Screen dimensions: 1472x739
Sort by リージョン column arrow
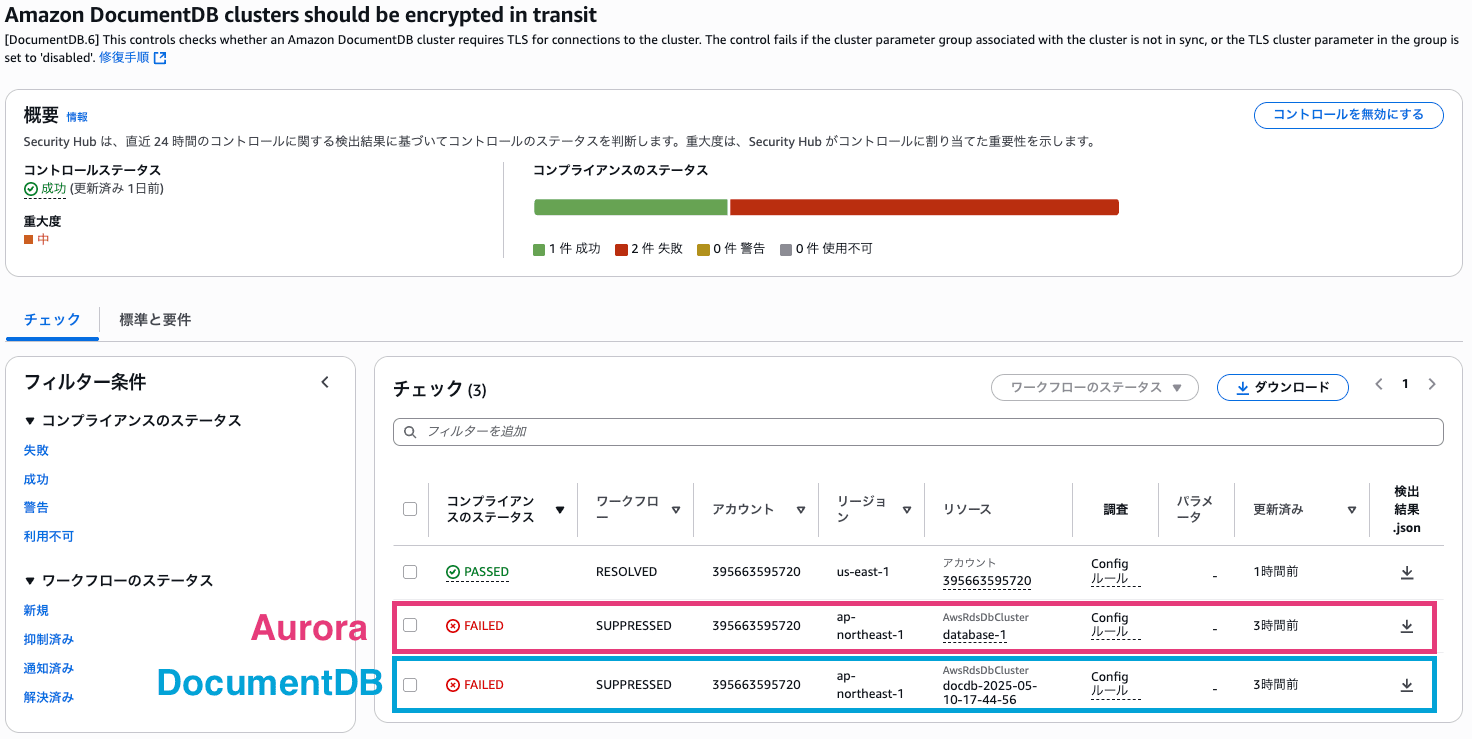[x=907, y=510]
